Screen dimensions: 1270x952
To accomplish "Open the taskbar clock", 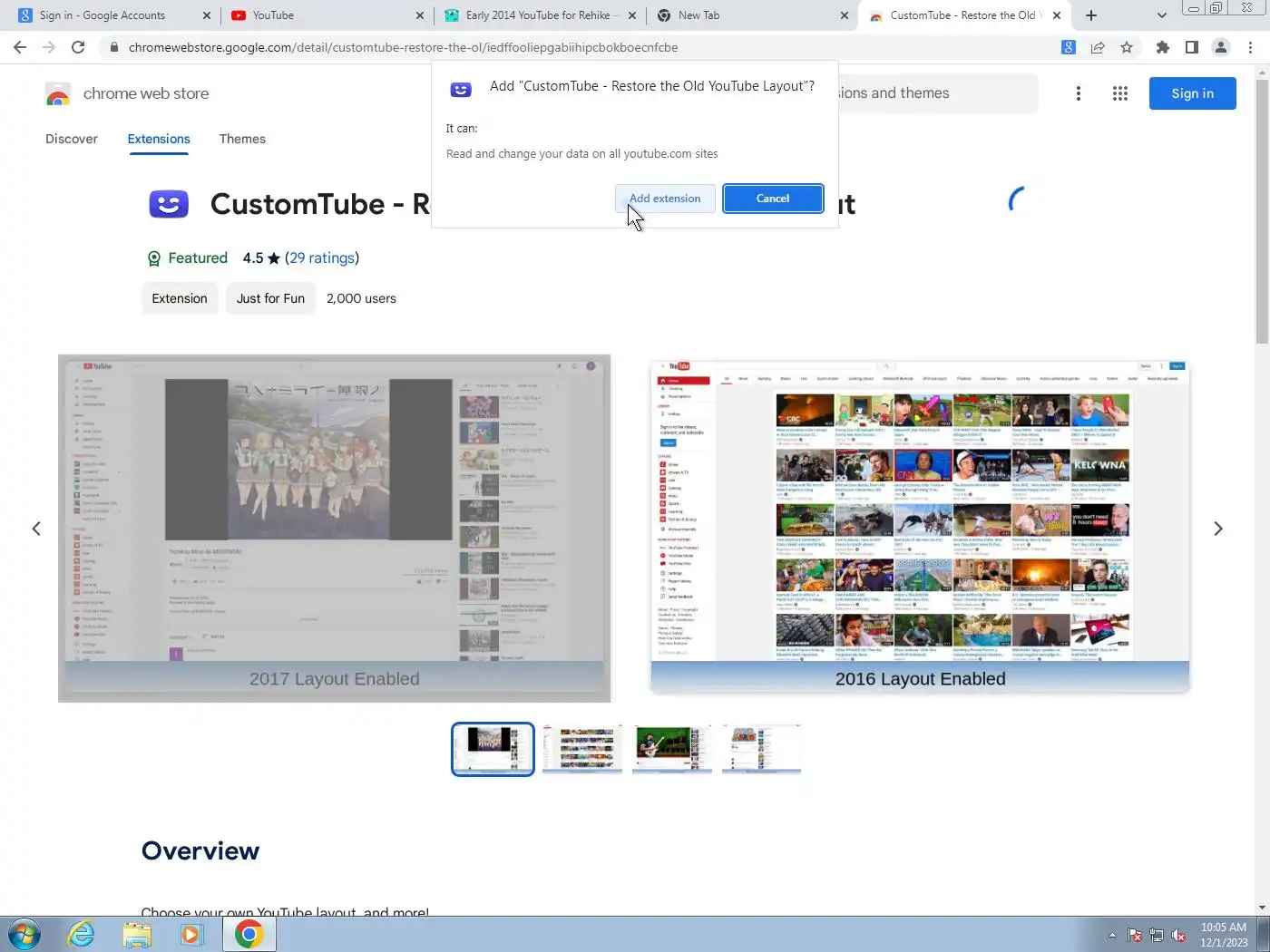I will [x=1224, y=935].
